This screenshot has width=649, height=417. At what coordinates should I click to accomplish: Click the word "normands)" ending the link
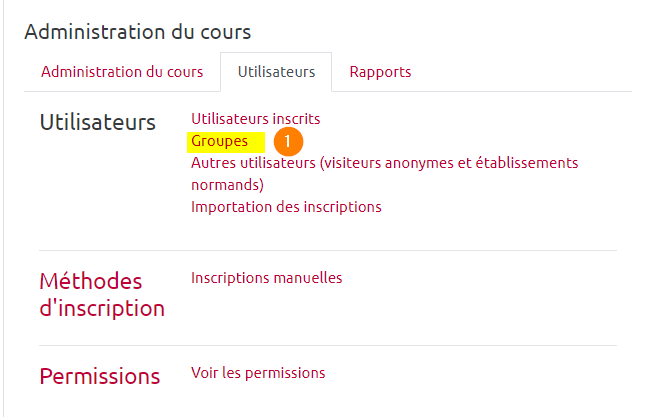227,185
